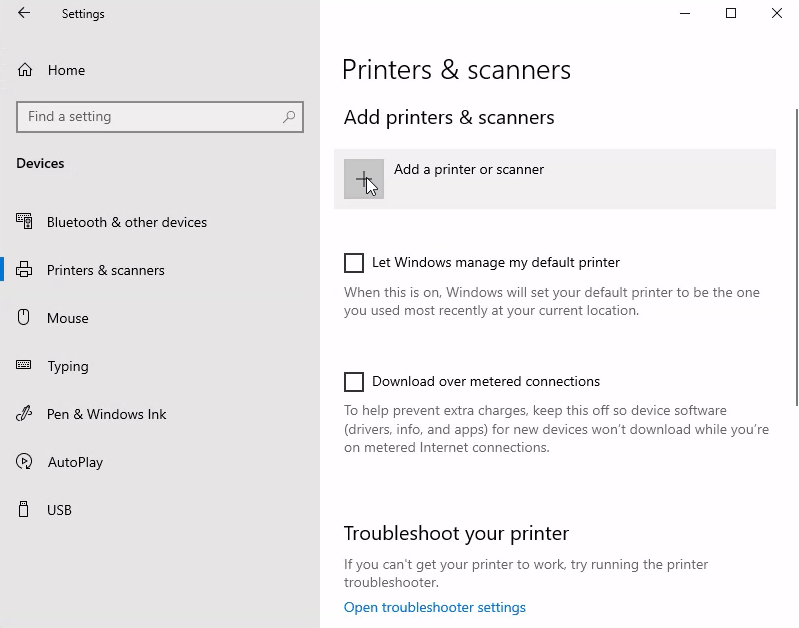The height and width of the screenshot is (628, 799).
Task: Open troubleshooter settings link
Action: [x=435, y=607]
